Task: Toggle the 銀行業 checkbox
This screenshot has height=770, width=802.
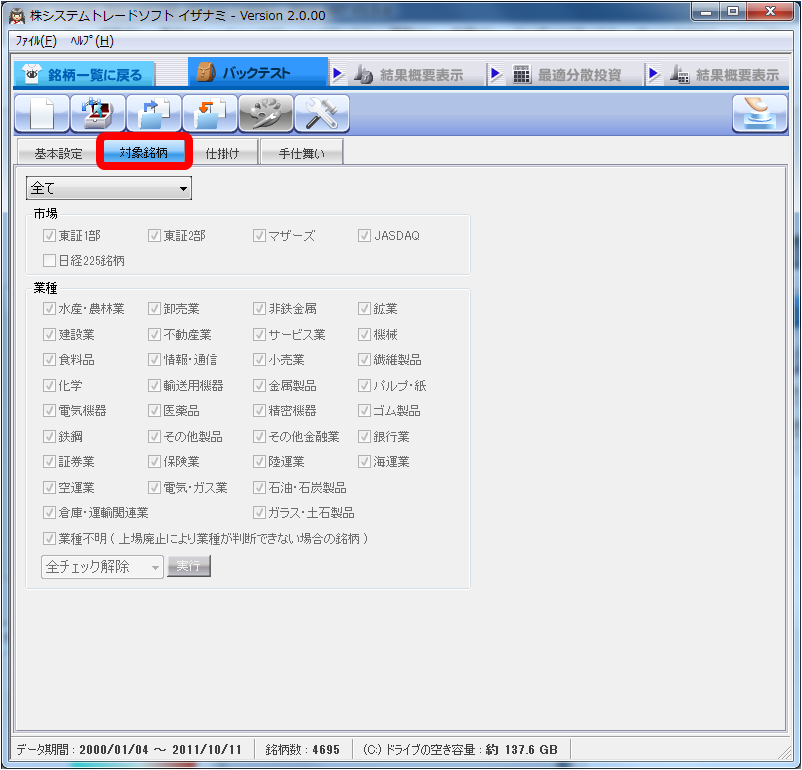Action: coord(364,436)
